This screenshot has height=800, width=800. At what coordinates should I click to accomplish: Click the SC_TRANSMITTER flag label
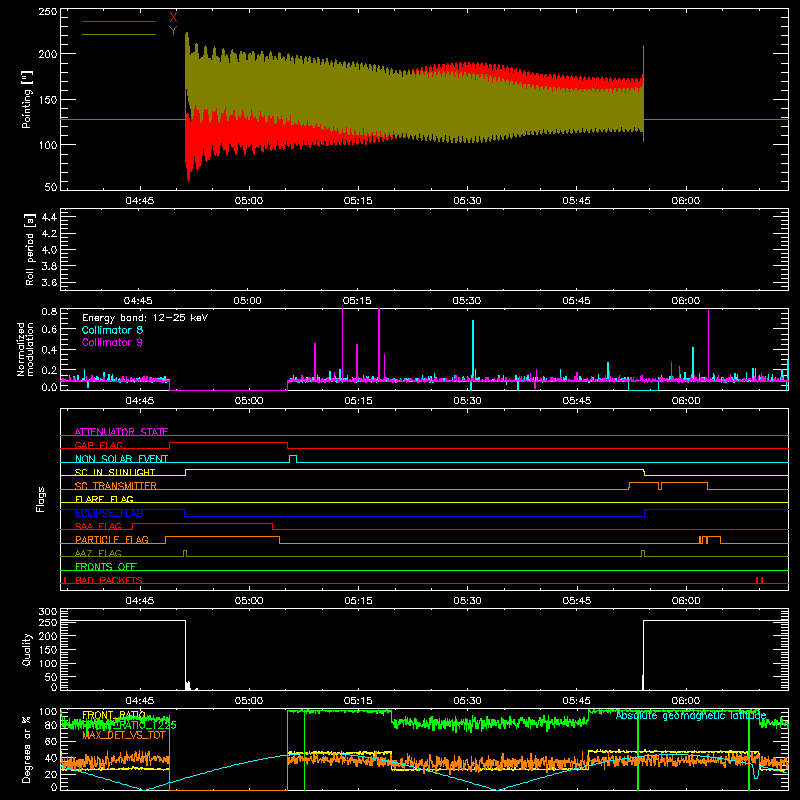pyautogui.click(x=116, y=486)
